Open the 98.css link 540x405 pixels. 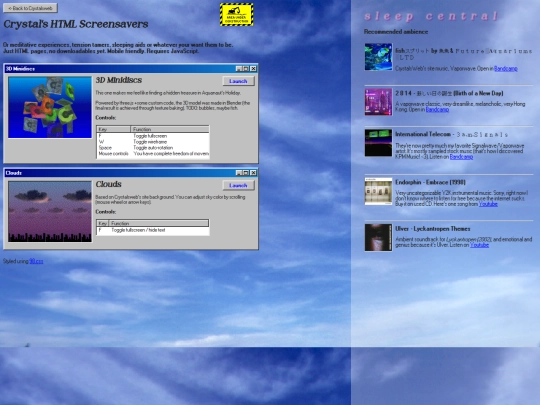tap(36, 261)
